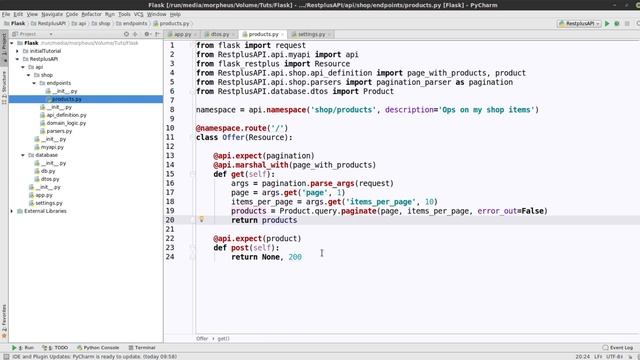The width and height of the screenshot is (640, 360).
Task: Open the Window menu
Action: [156, 14]
